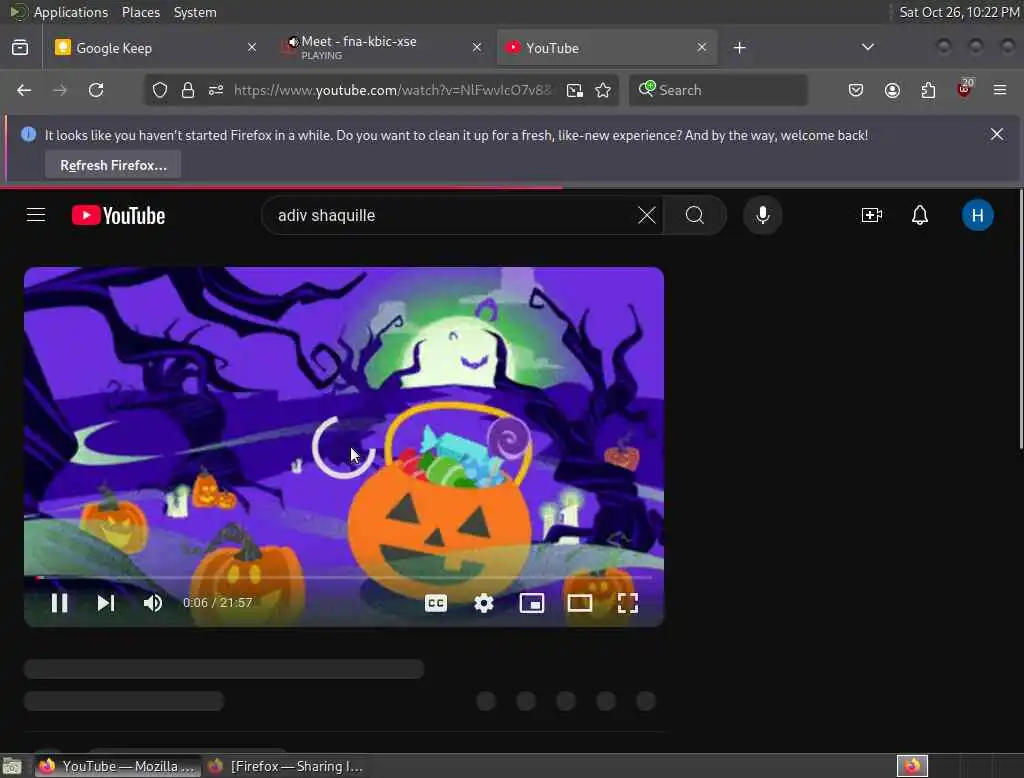Save page to Pocket
The image size is (1024, 778).
coord(856,90)
